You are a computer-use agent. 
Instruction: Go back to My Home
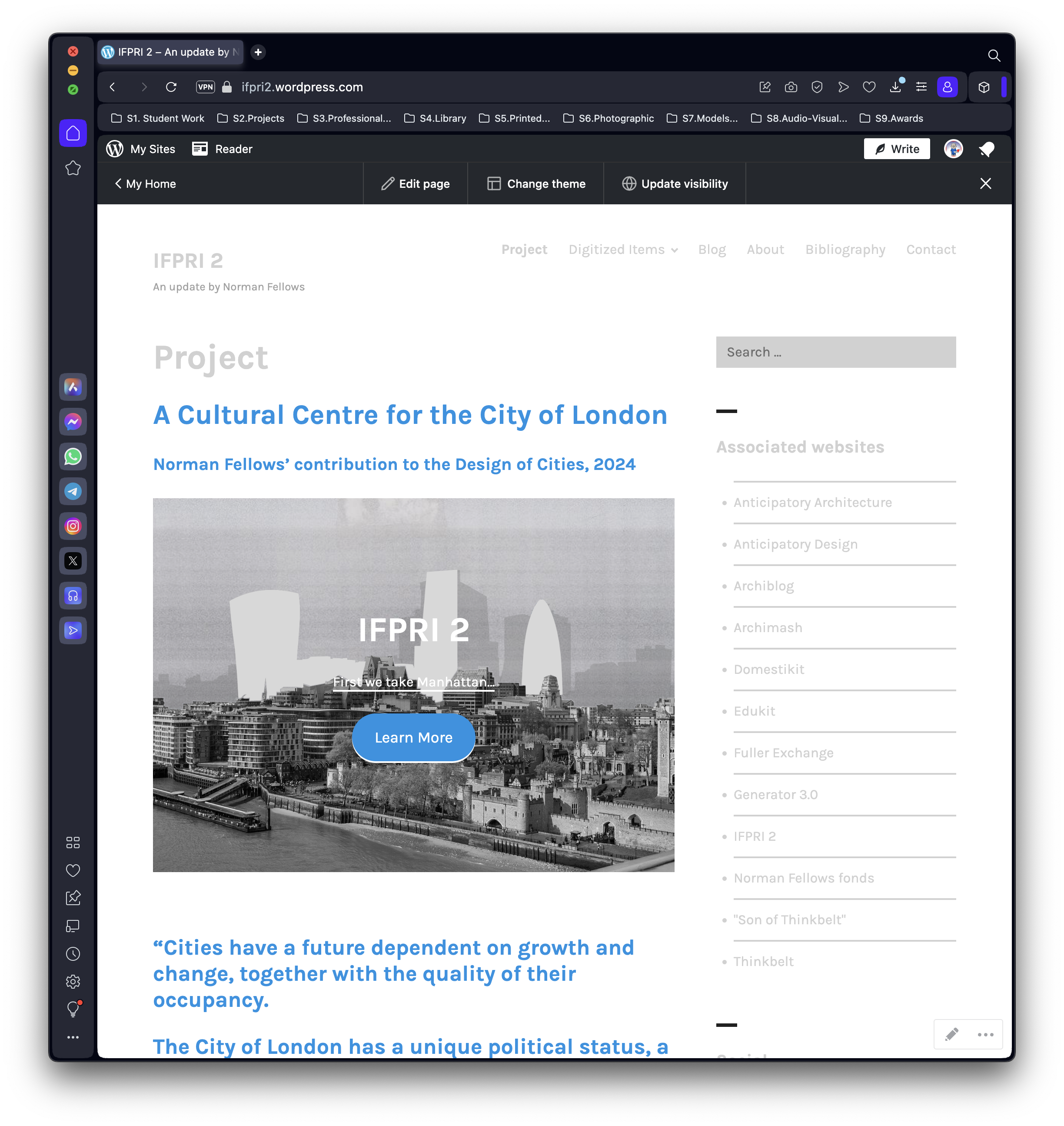pyautogui.click(x=145, y=184)
